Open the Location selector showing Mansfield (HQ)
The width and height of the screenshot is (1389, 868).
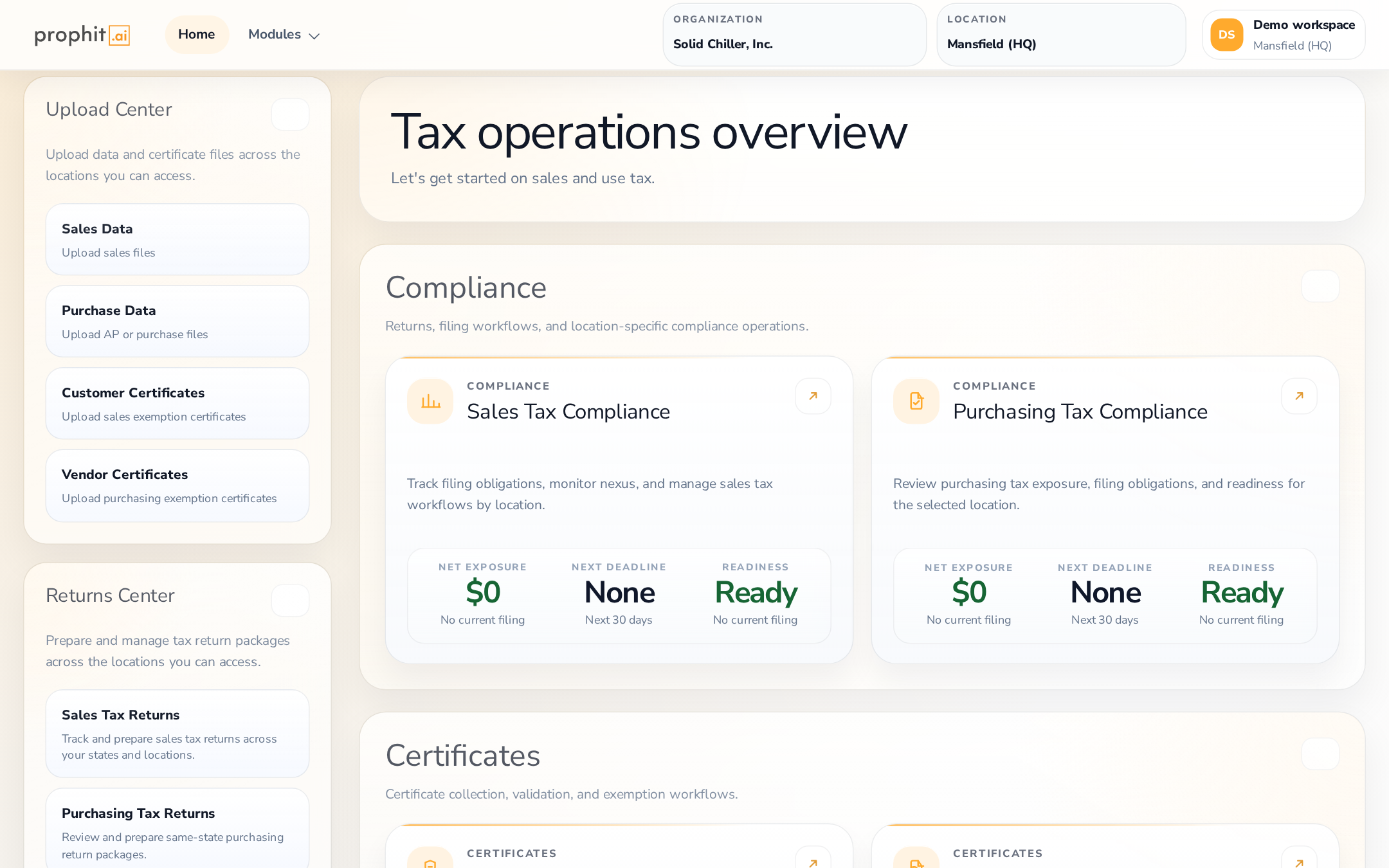(x=1061, y=35)
